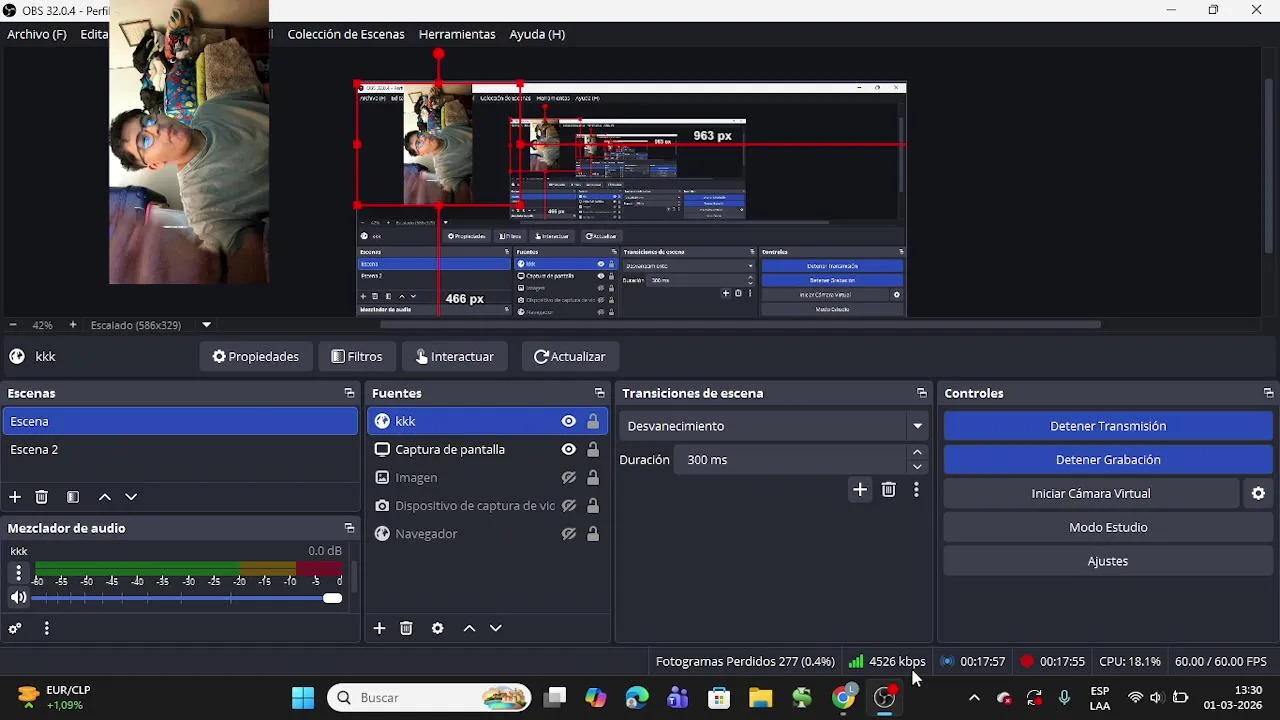This screenshot has width=1280, height=720.
Task: Zoom out preview with minus icon
Action: coord(13,325)
